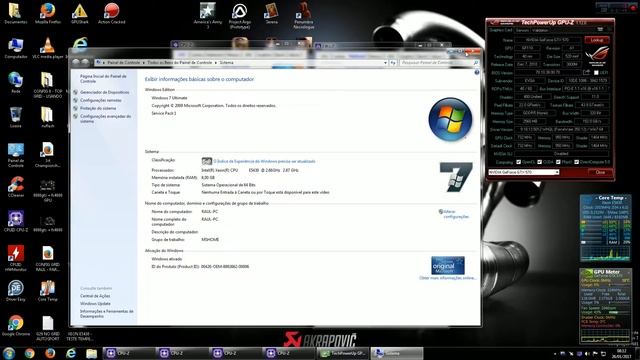Click the GPU Meter desktop gadget header
This screenshot has width=640, height=360.
tap(607, 272)
